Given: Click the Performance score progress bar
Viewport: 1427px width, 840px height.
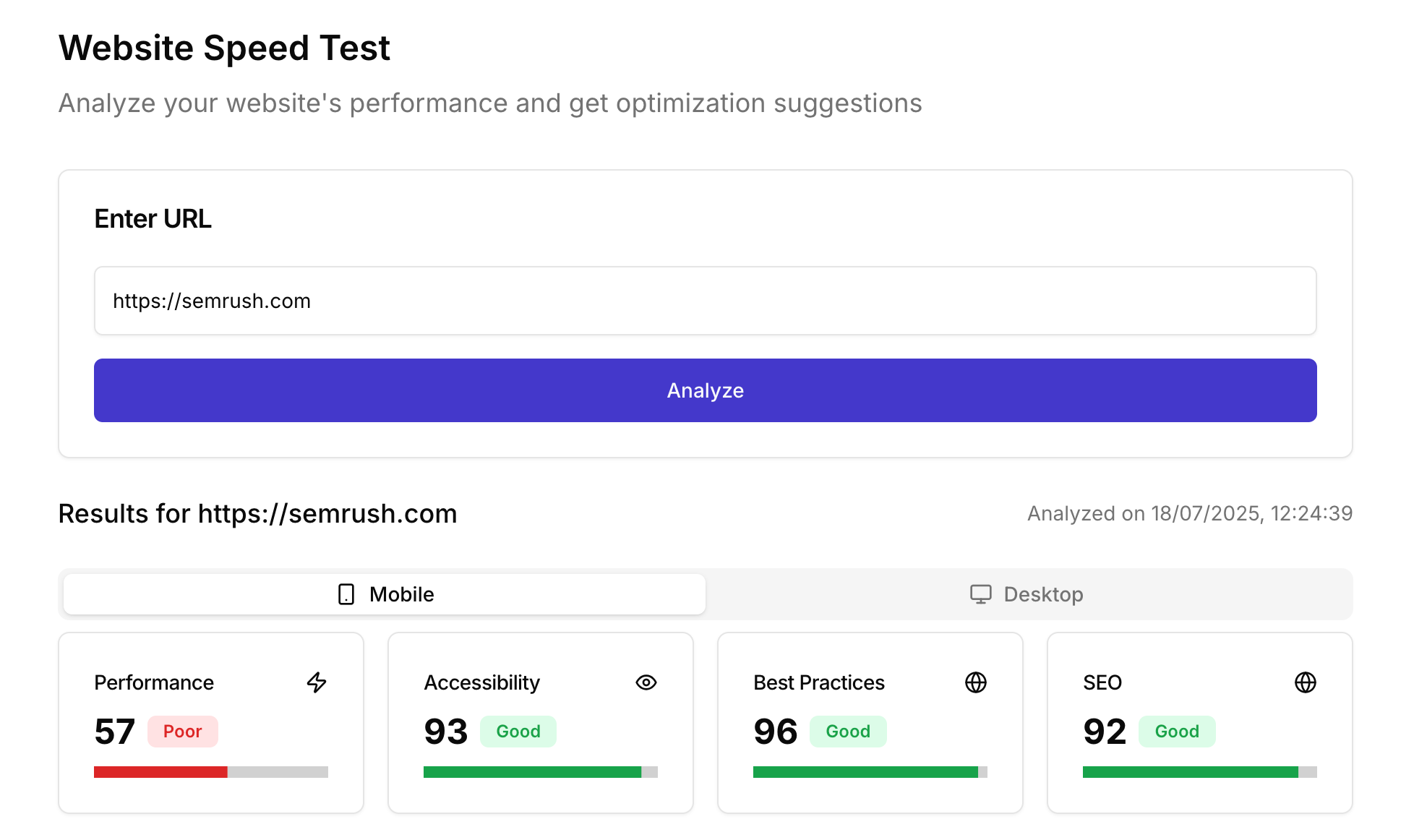Looking at the screenshot, I should coord(211,772).
